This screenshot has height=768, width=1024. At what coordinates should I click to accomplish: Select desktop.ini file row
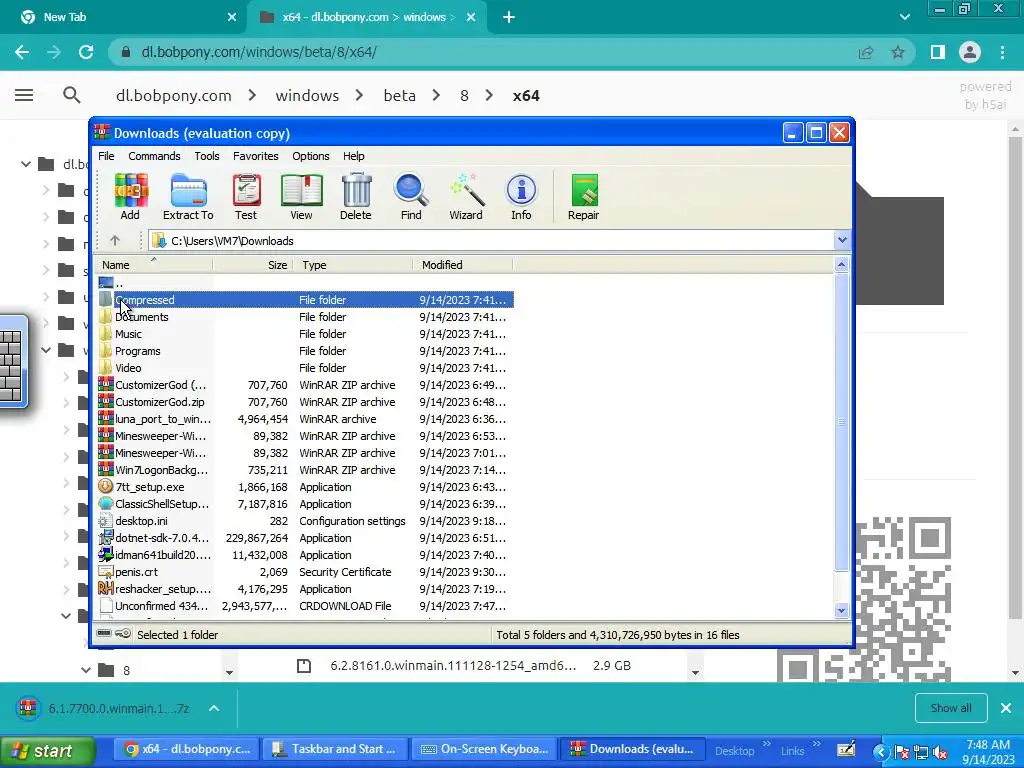(304, 520)
